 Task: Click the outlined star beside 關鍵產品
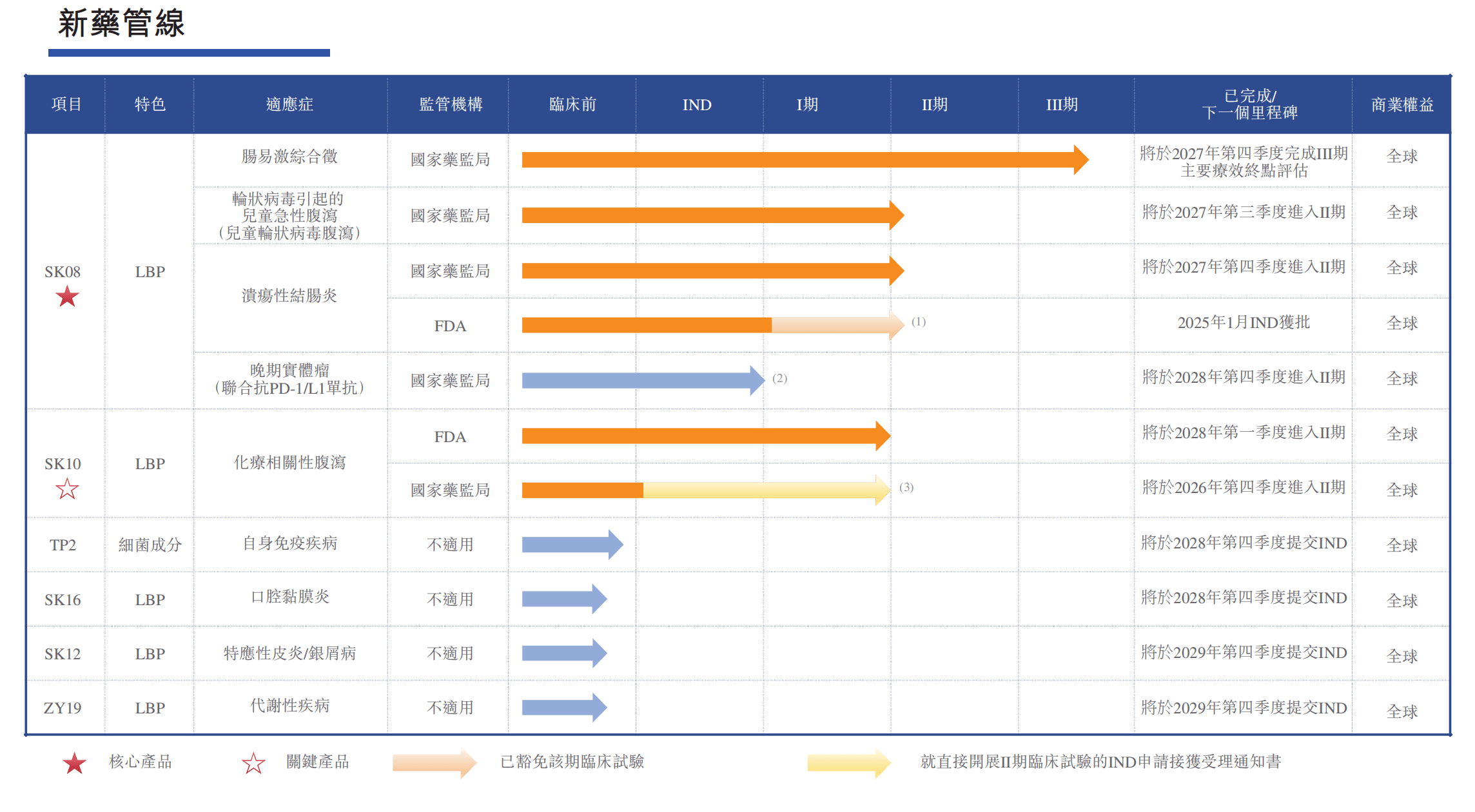[x=253, y=763]
